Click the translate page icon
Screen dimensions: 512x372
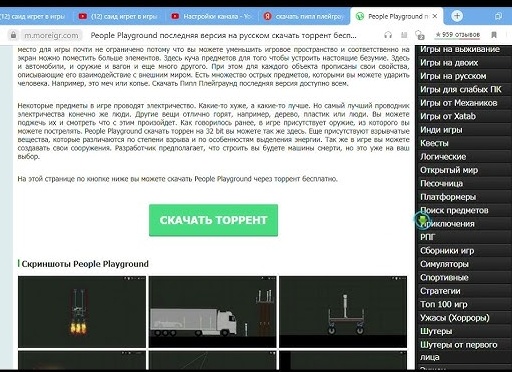click(420, 35)
